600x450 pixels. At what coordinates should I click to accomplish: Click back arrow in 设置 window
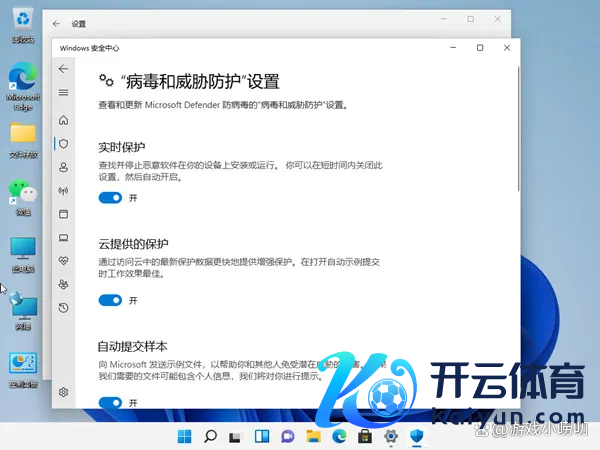55,23
